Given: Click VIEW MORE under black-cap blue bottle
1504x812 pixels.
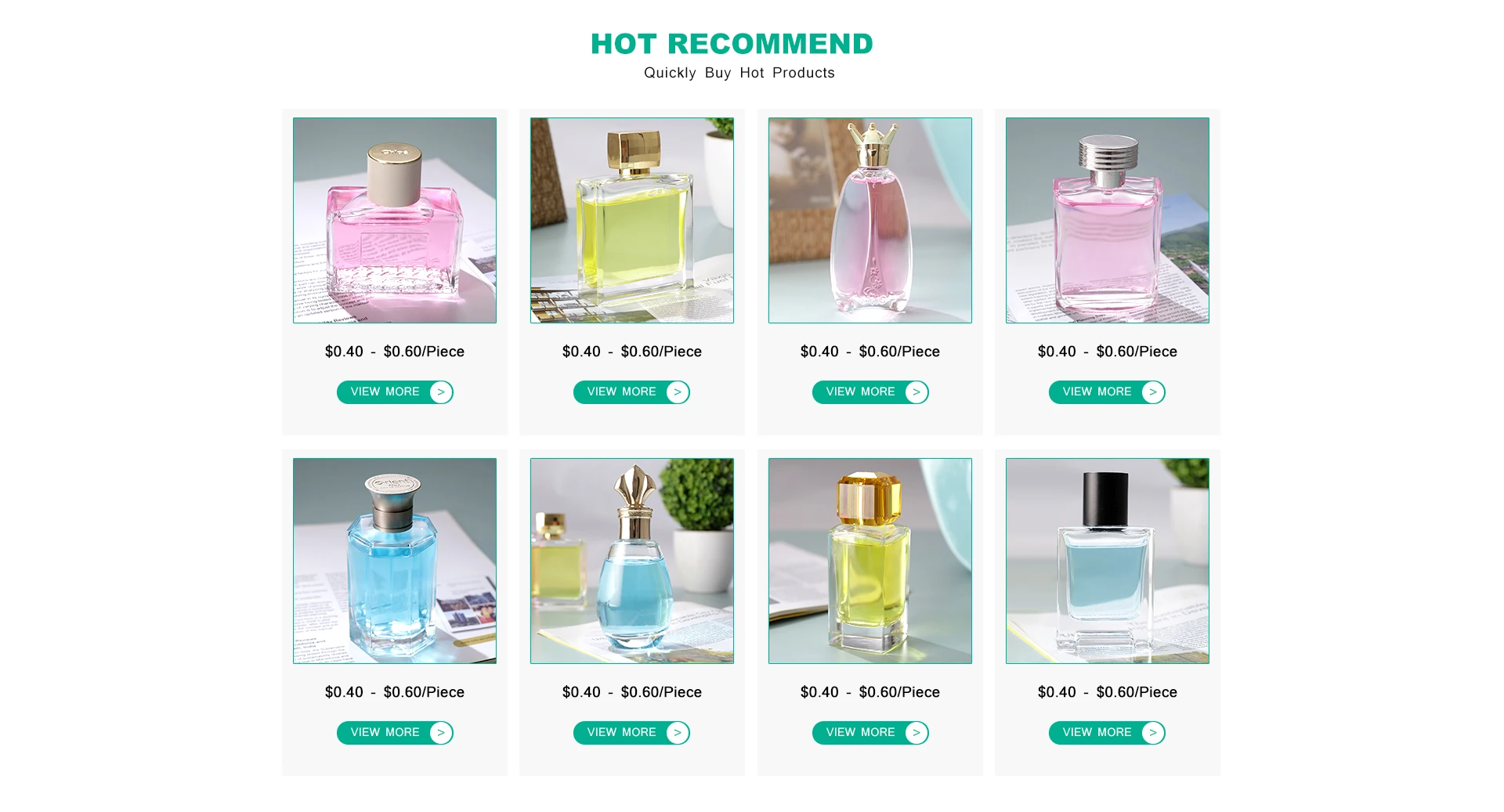Looking at the screenshot, I should point(1107,733).
